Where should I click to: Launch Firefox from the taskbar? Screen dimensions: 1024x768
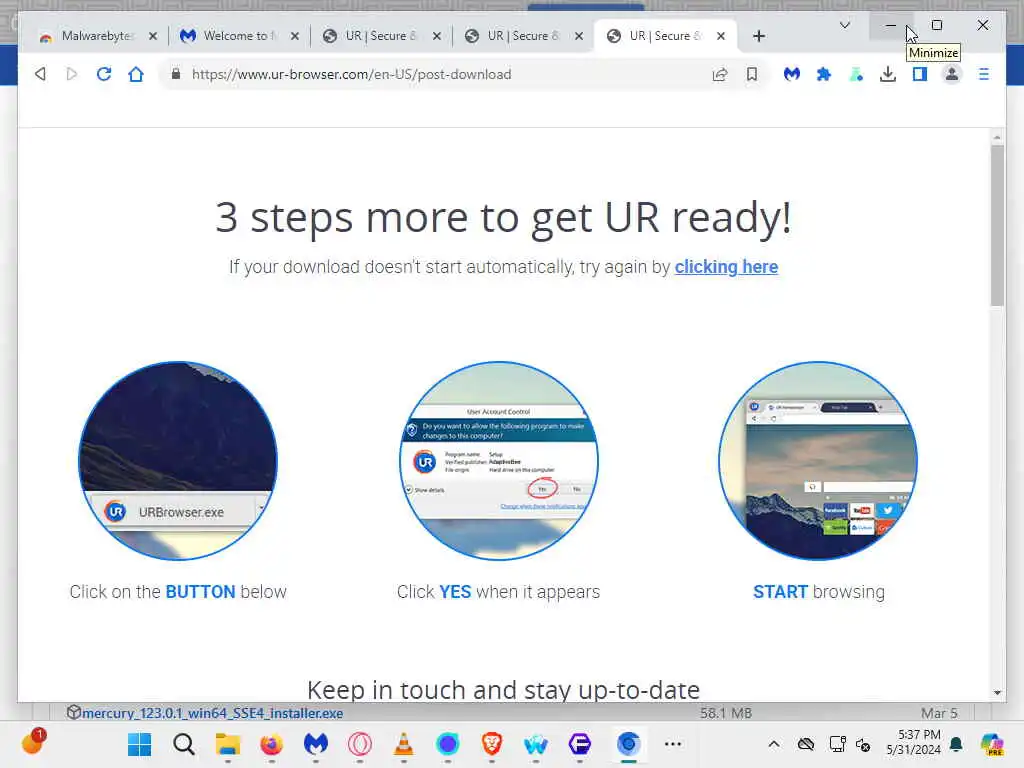click(272, 744)
